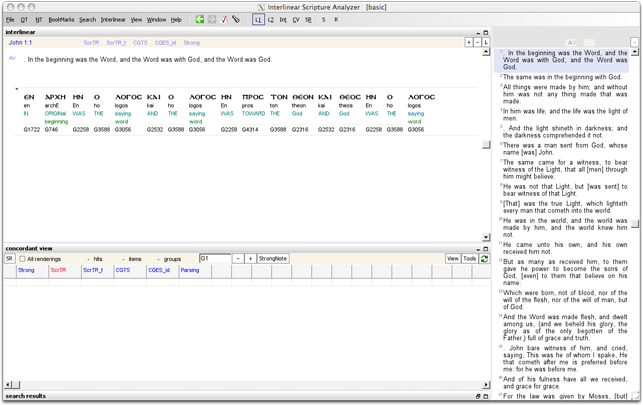Click the red checkmark toolbar icon

click(224, 19)
